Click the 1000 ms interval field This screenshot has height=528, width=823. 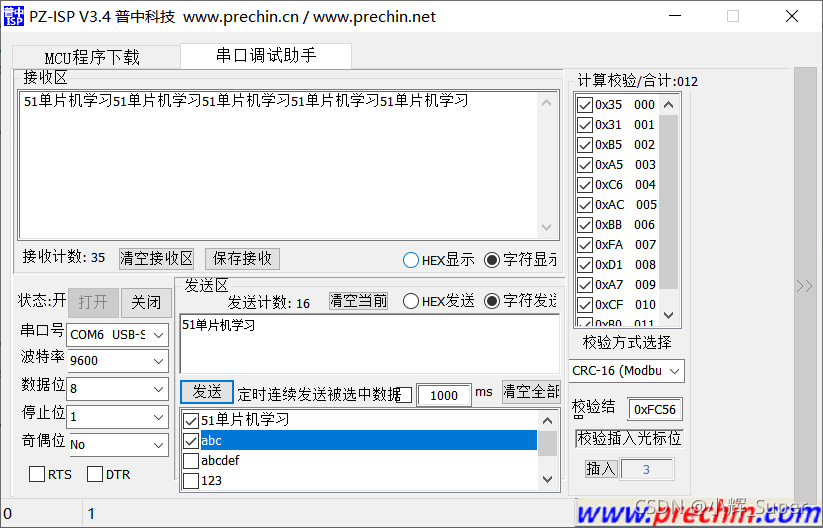(444, 395)
